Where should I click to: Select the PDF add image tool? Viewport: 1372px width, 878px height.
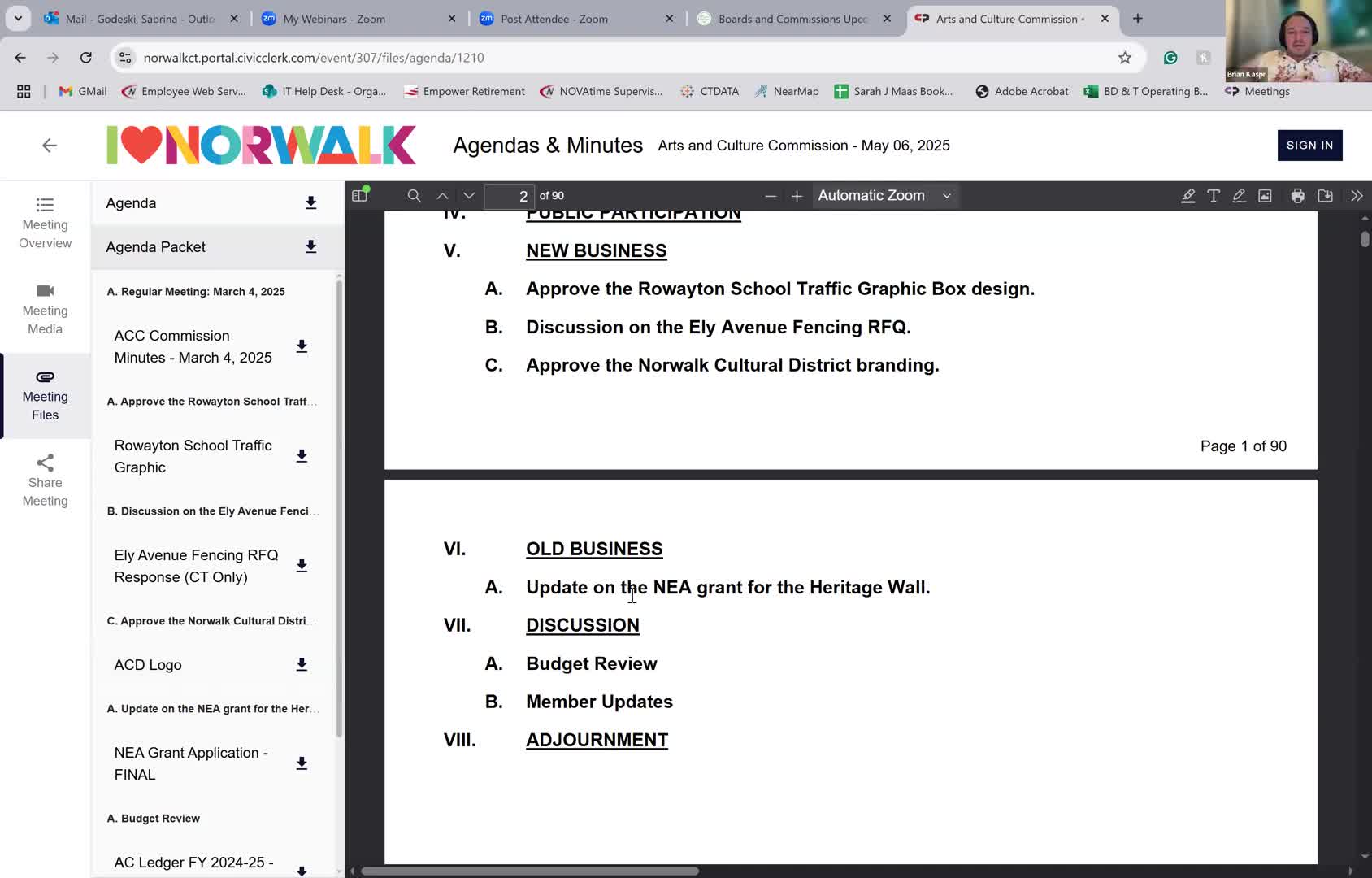click(x=1265, y=196)
